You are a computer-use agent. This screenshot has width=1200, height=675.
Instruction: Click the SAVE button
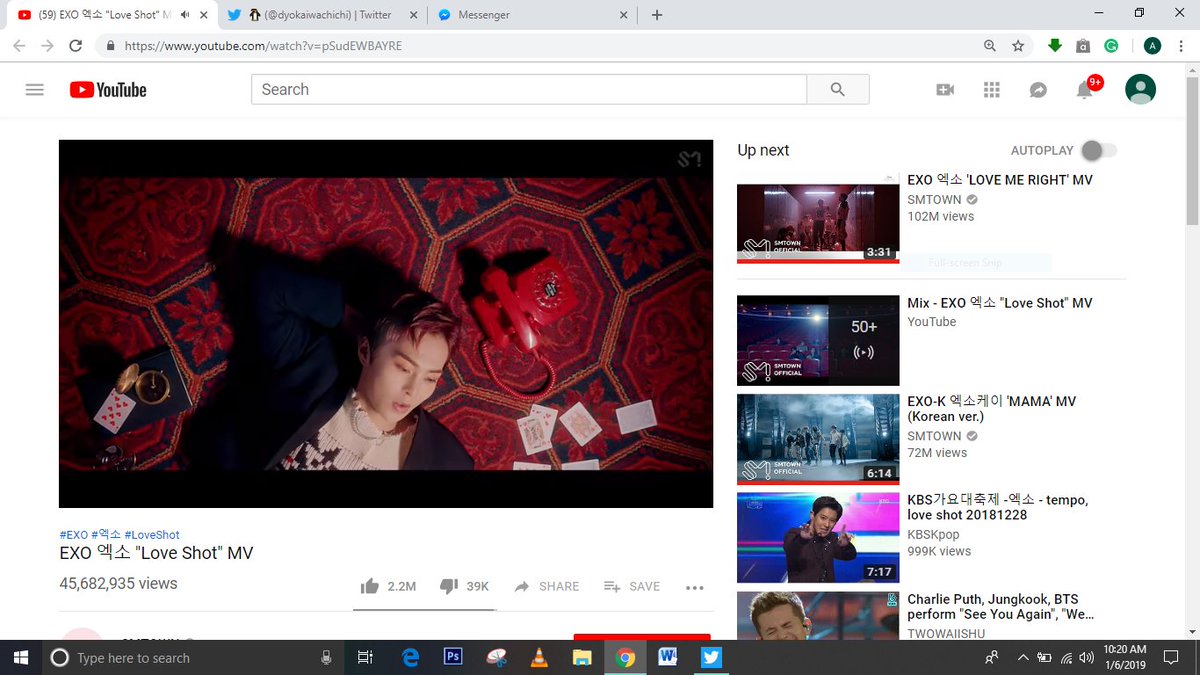(632, 586)
